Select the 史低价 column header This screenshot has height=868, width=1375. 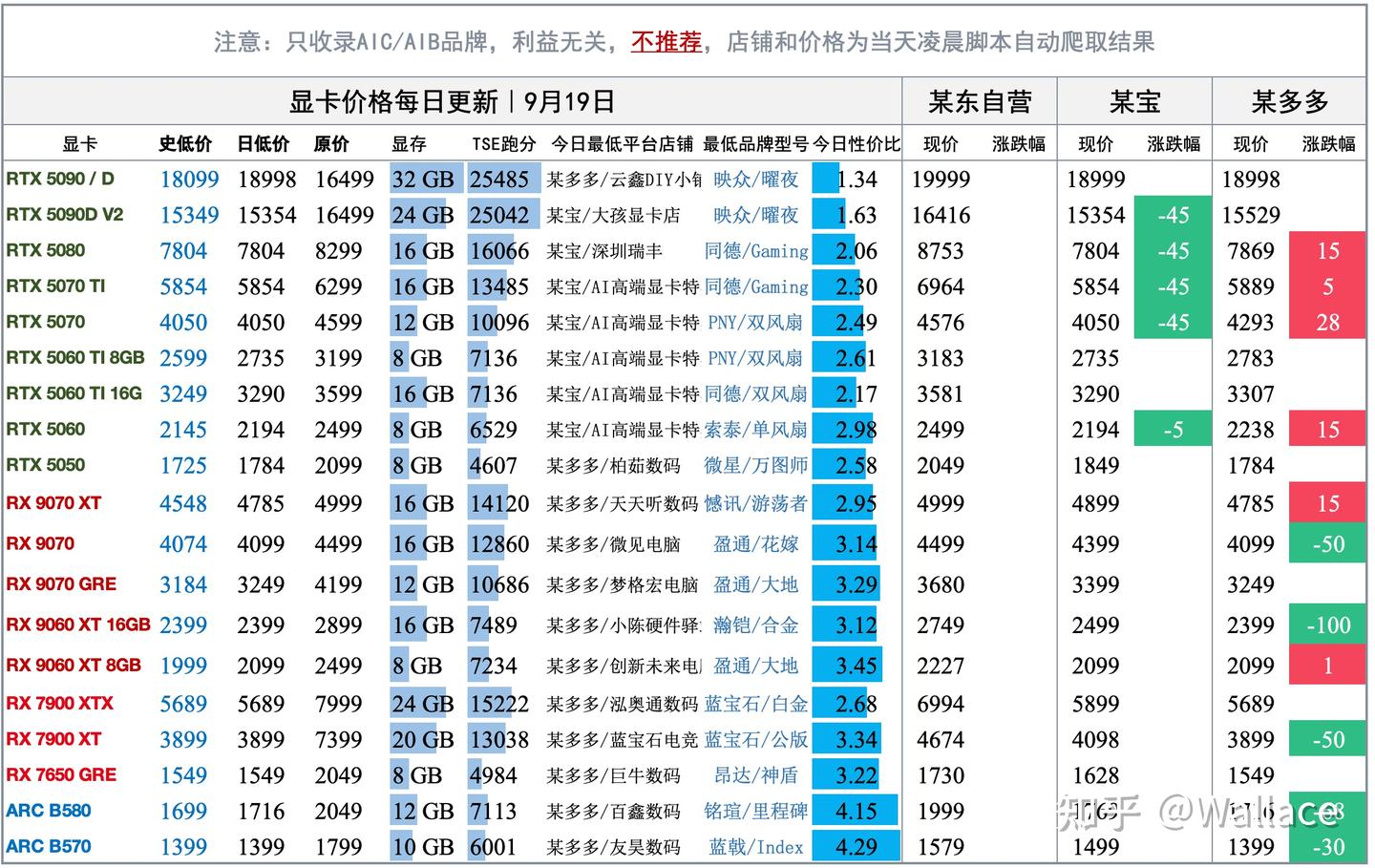pos(184,144)
